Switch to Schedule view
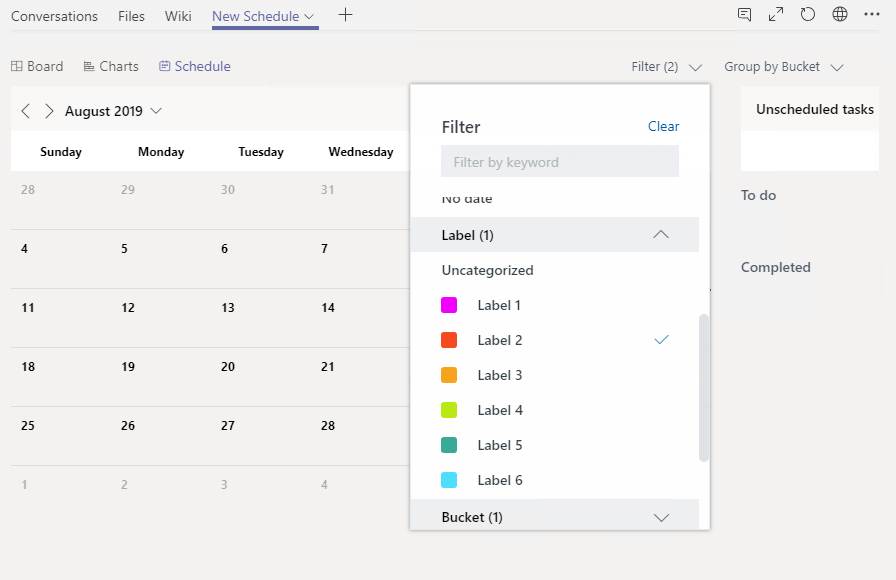 195,66
